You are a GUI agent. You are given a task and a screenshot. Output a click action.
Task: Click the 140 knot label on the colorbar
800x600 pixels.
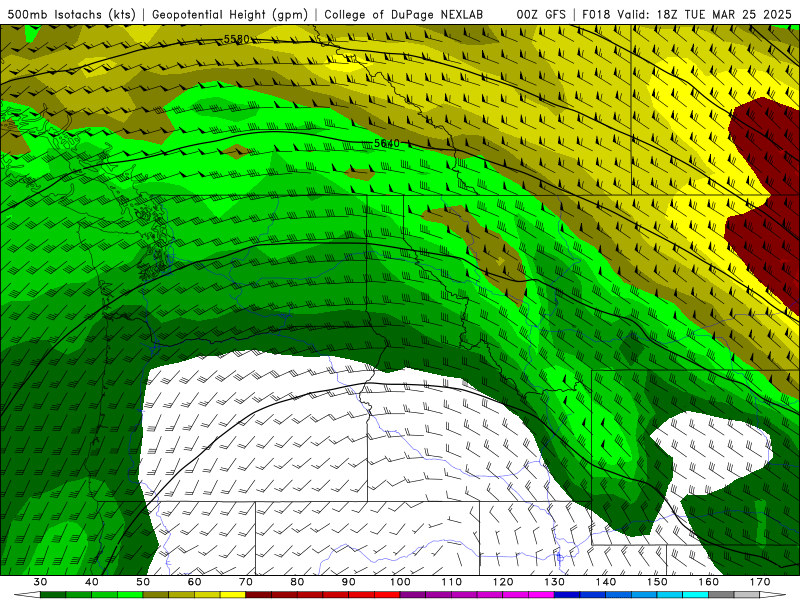(x=606, y=582)
